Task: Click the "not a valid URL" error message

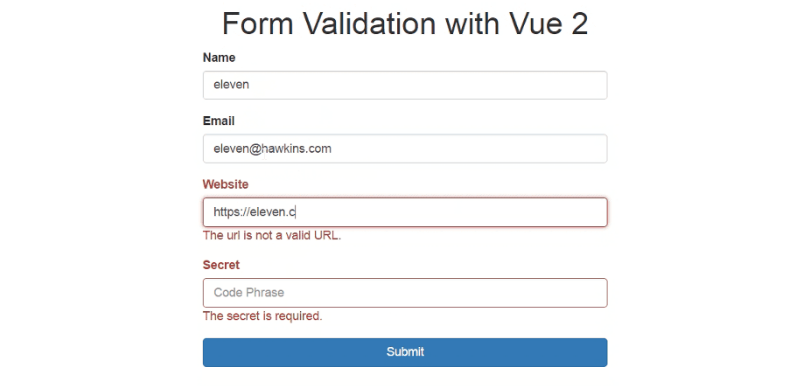Action: (x=272, y=236)
